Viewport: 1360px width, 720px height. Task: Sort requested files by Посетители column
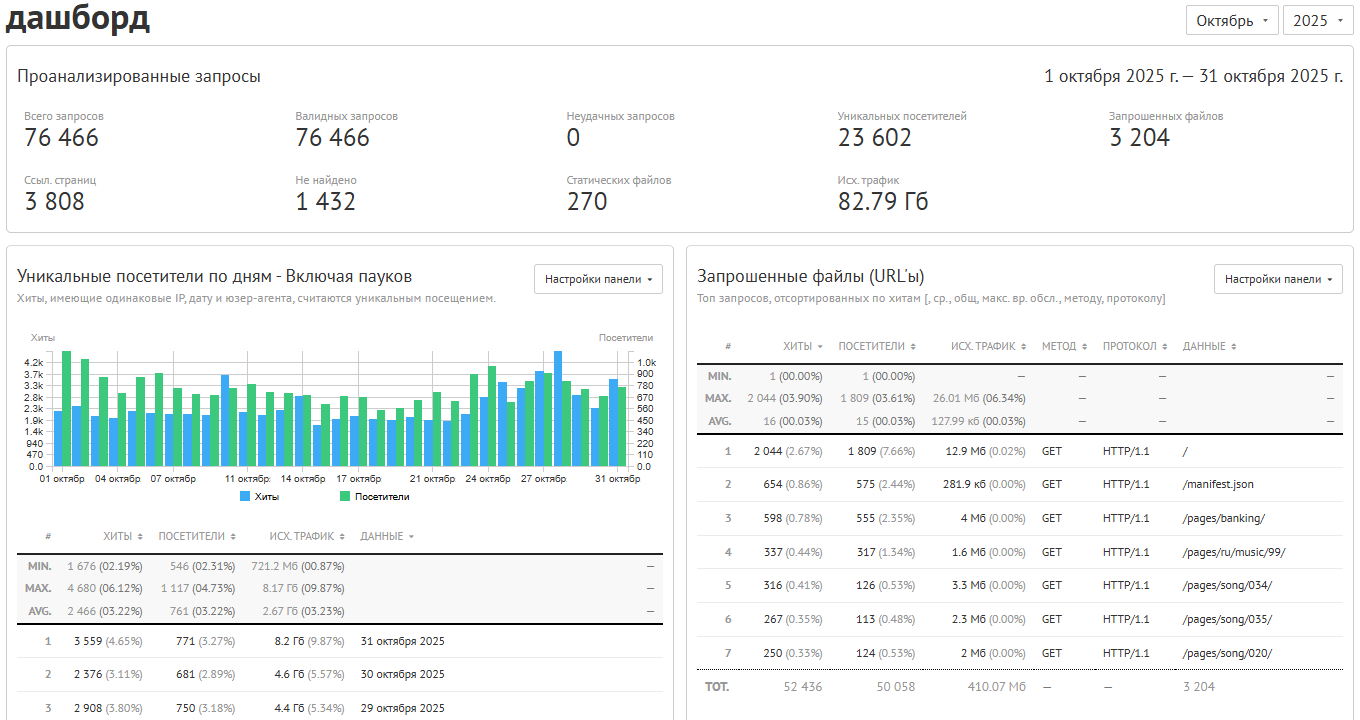tap(877, 347)
